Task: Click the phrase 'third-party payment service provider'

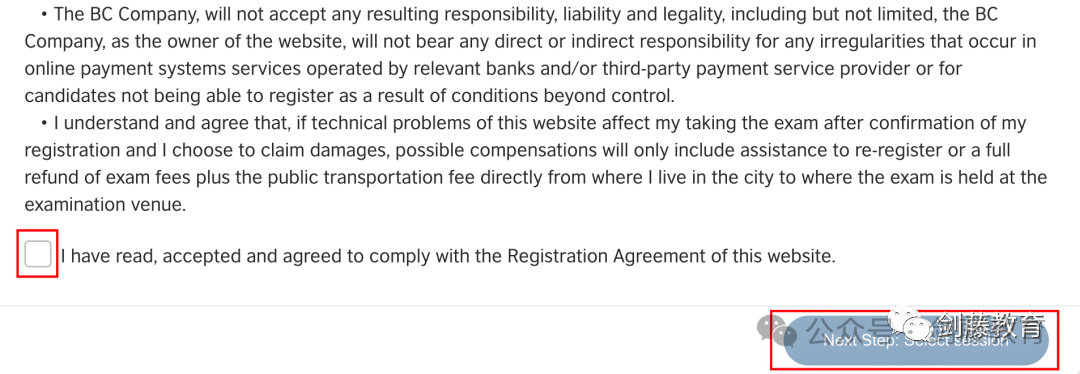Action: pyautogui.click(x=756, y=69)
